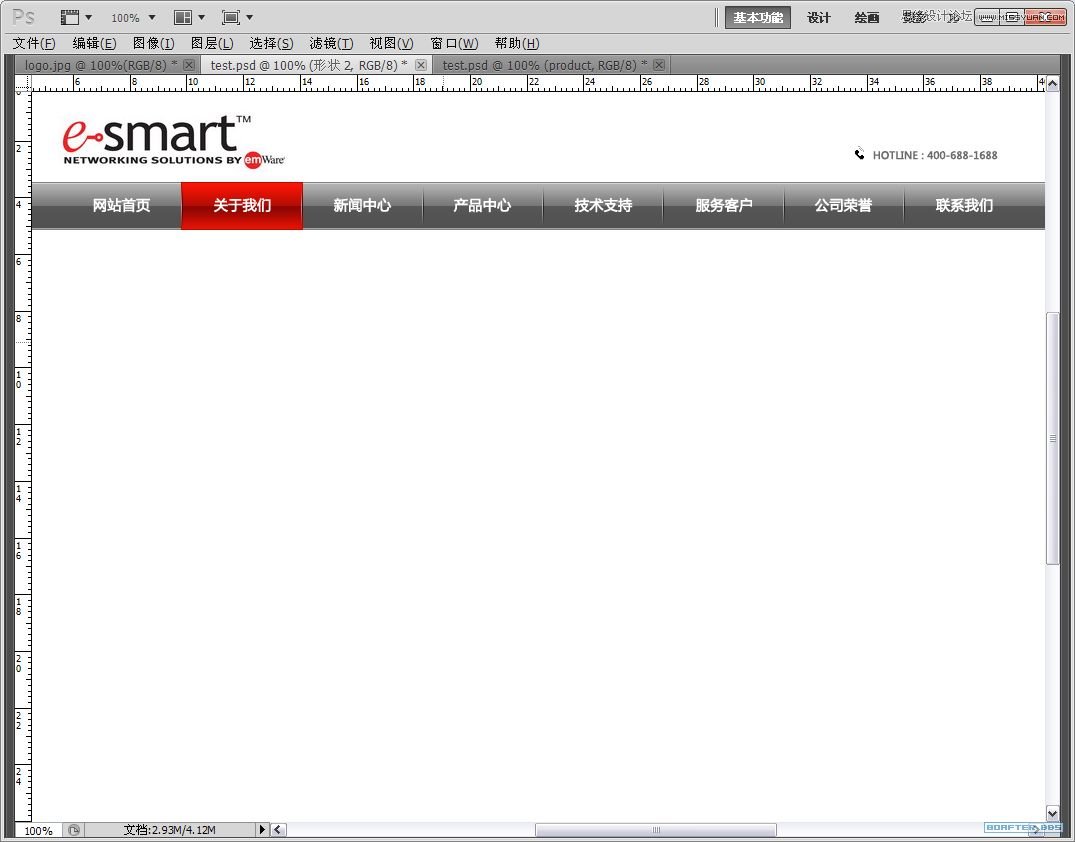Select the 设计 workspace button
This screenshot has height=842, width=1075.
coord(819,18)
